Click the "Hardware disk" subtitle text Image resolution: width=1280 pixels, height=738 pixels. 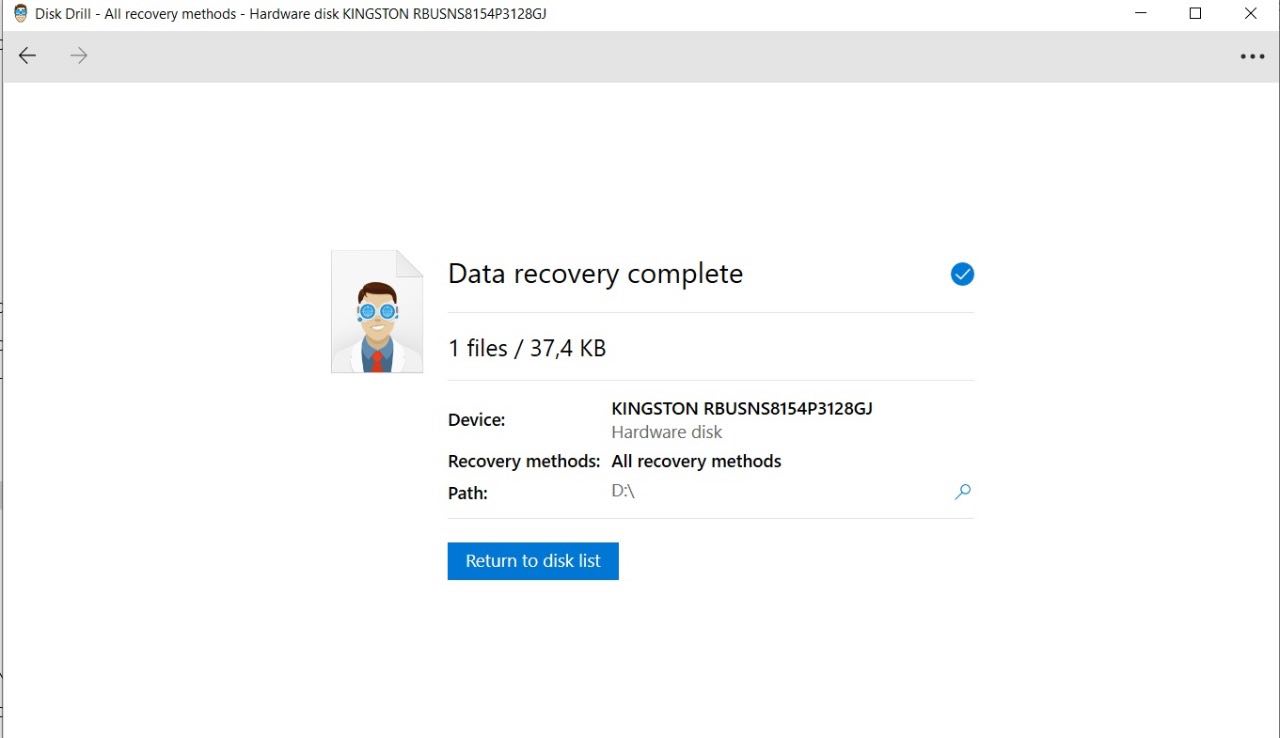point(666,432)
